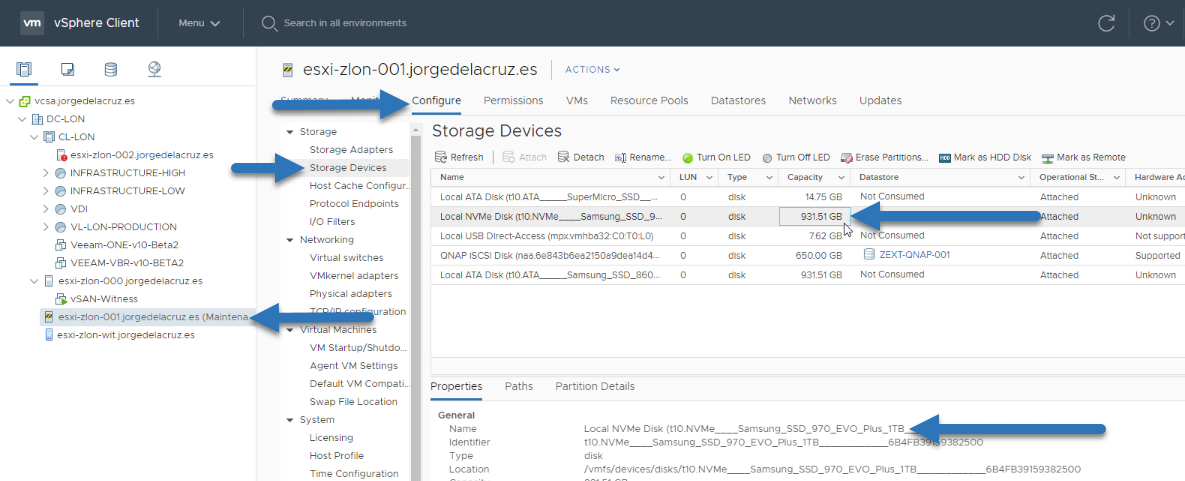Switch to the Updates tab

click(x=880, y=101)
